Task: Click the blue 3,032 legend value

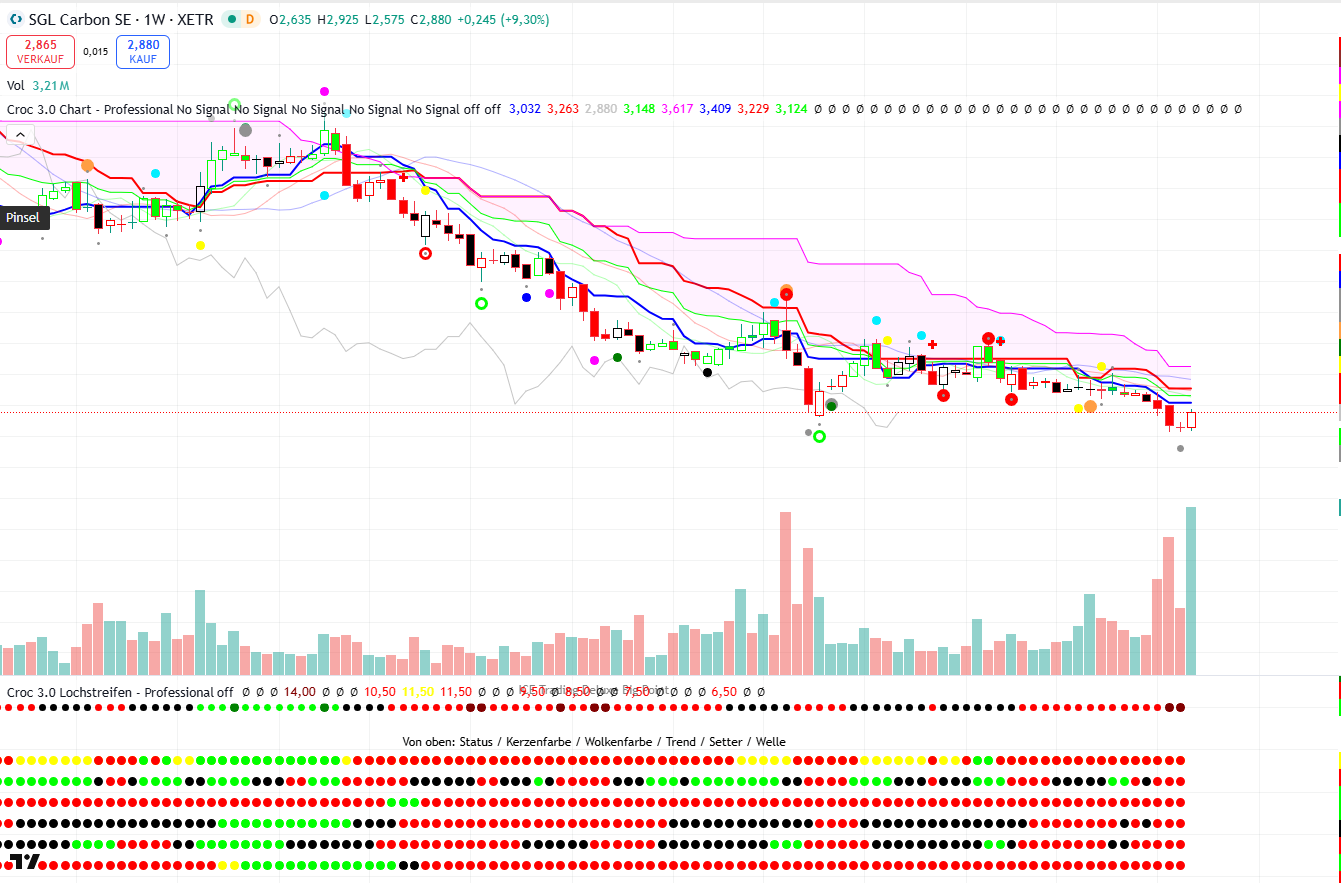Action: point(525,109)
